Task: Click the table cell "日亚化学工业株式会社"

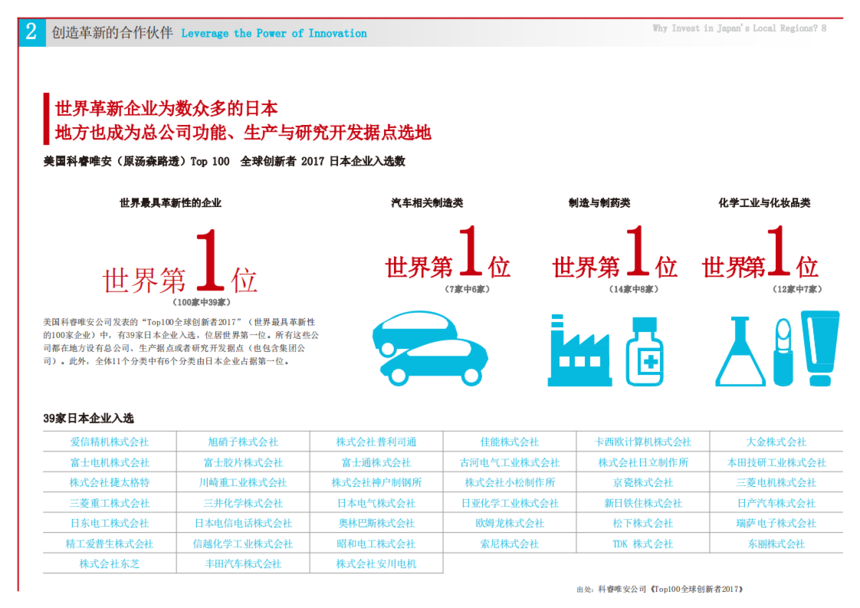Action: (510, 503)
